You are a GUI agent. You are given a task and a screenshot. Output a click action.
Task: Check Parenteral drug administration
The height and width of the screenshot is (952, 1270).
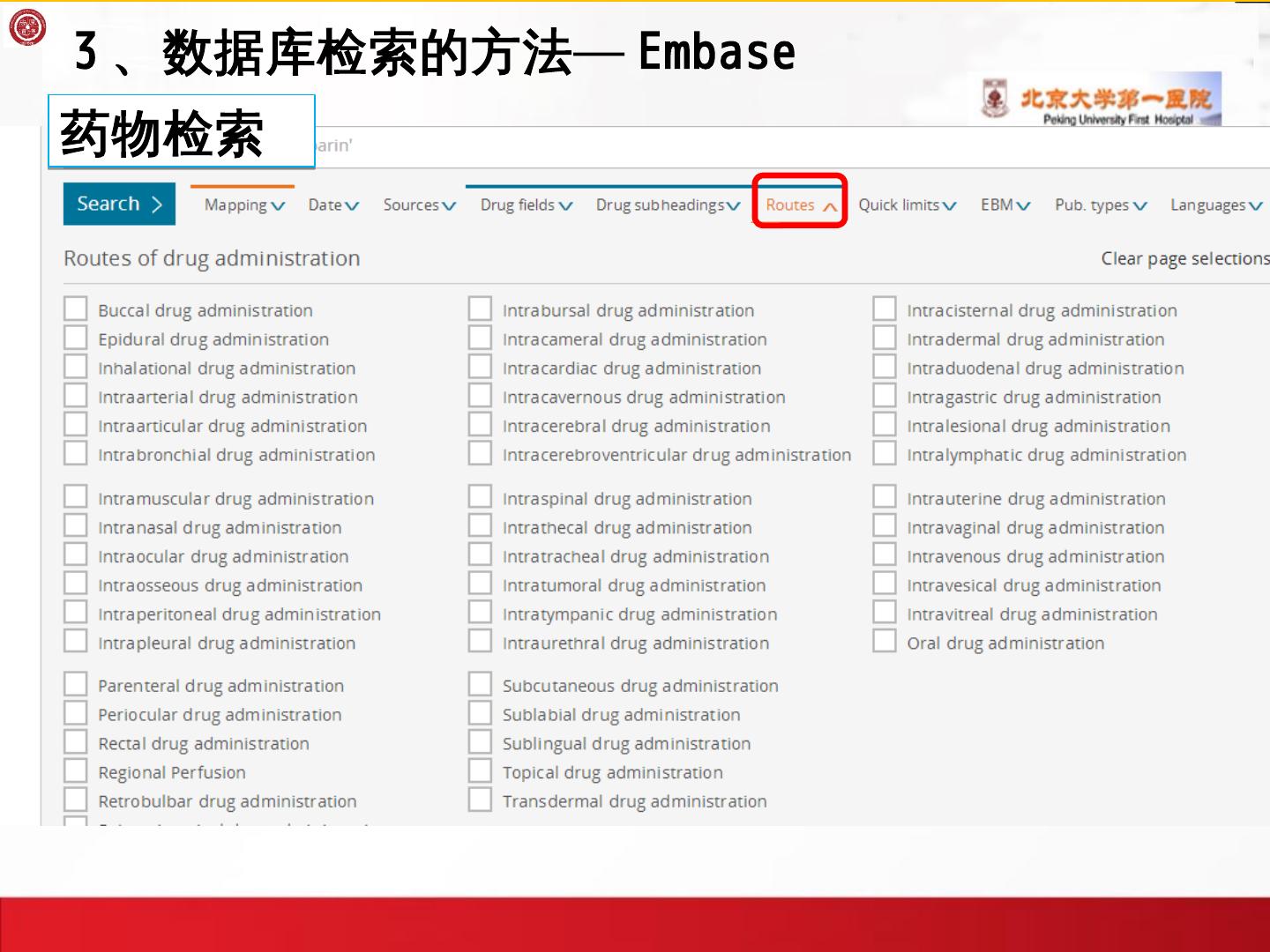coord(76,685)
